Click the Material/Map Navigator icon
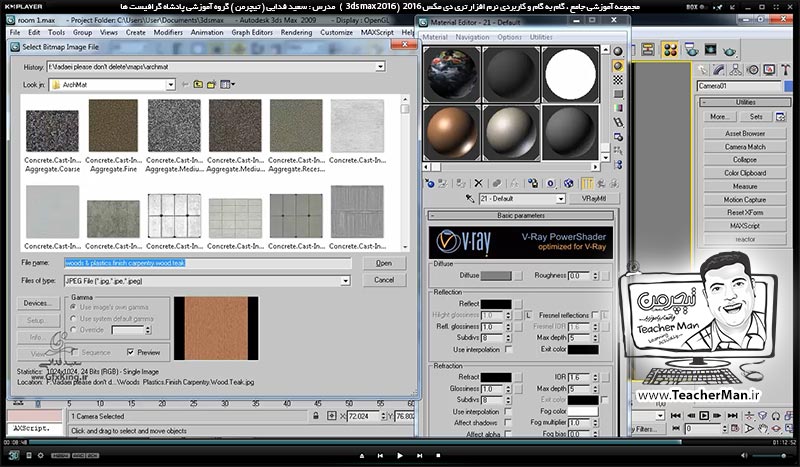 tap(618, 165)
